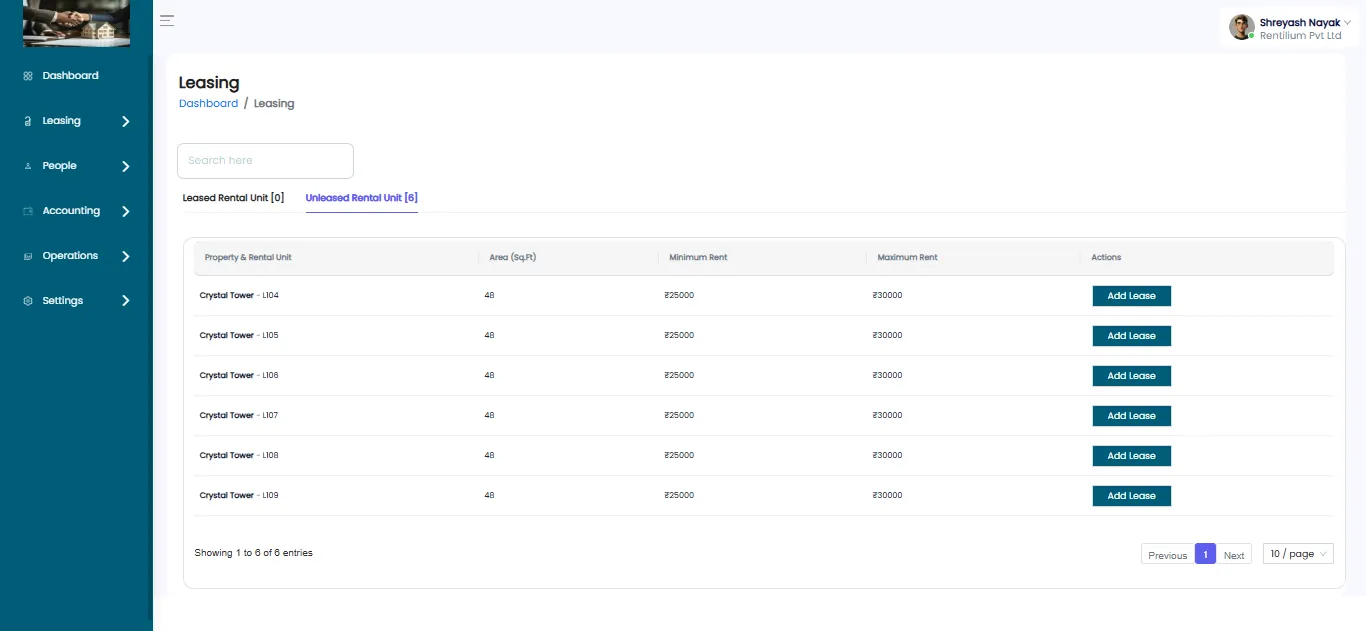The width and height of the screenshot is (1366, 631).
Task: Expand the Leasing sidebar chevron
Action: pos(125,121)
